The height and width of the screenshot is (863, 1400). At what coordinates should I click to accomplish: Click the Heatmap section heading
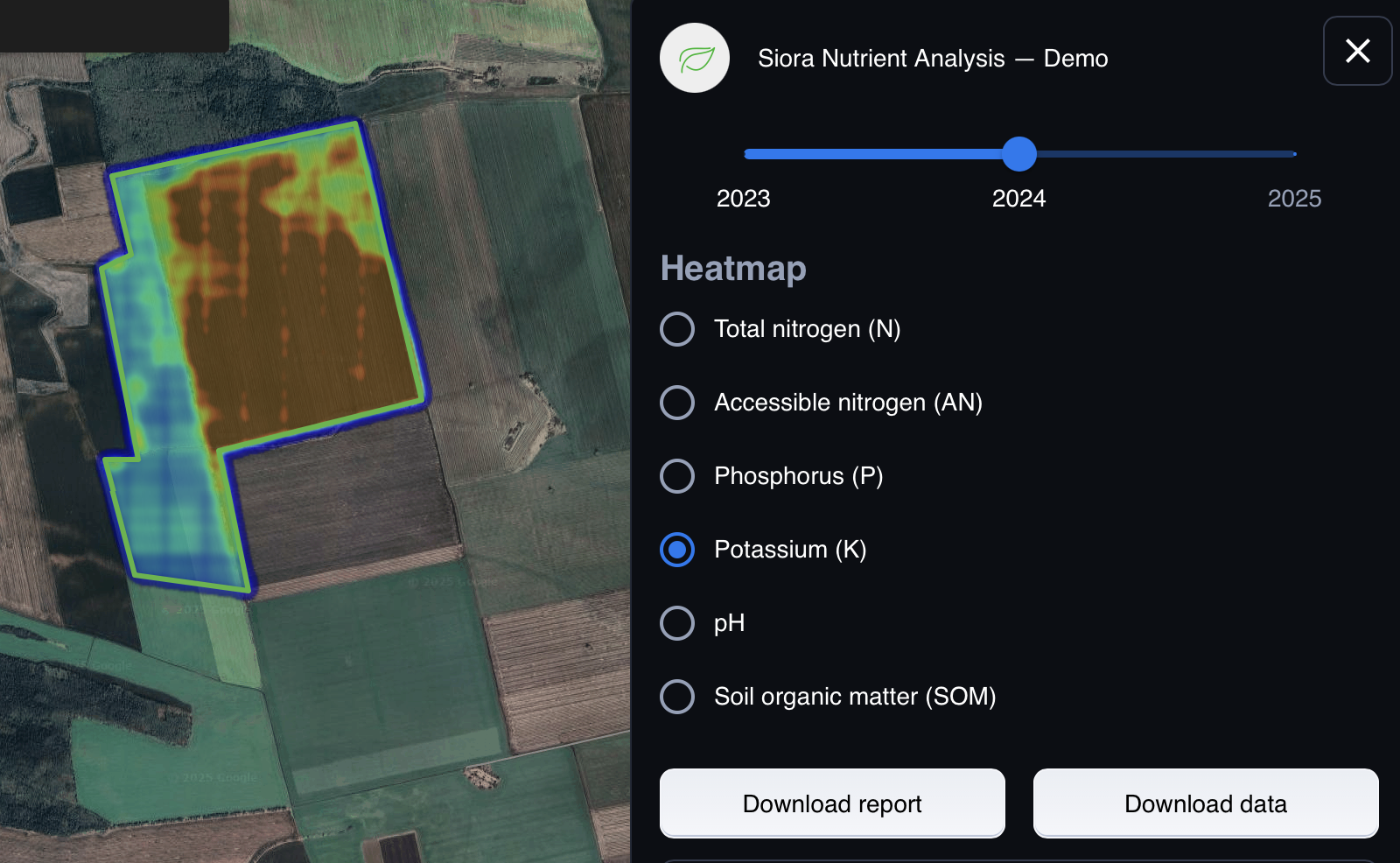point(733,269)
